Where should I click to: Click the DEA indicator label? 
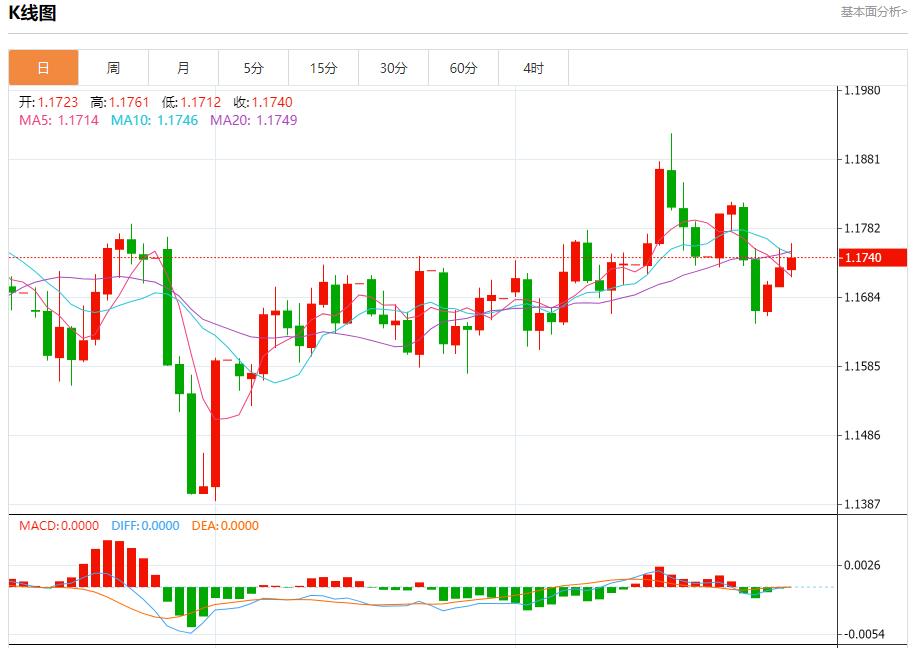pyautogui.click(x=226, y=526)
